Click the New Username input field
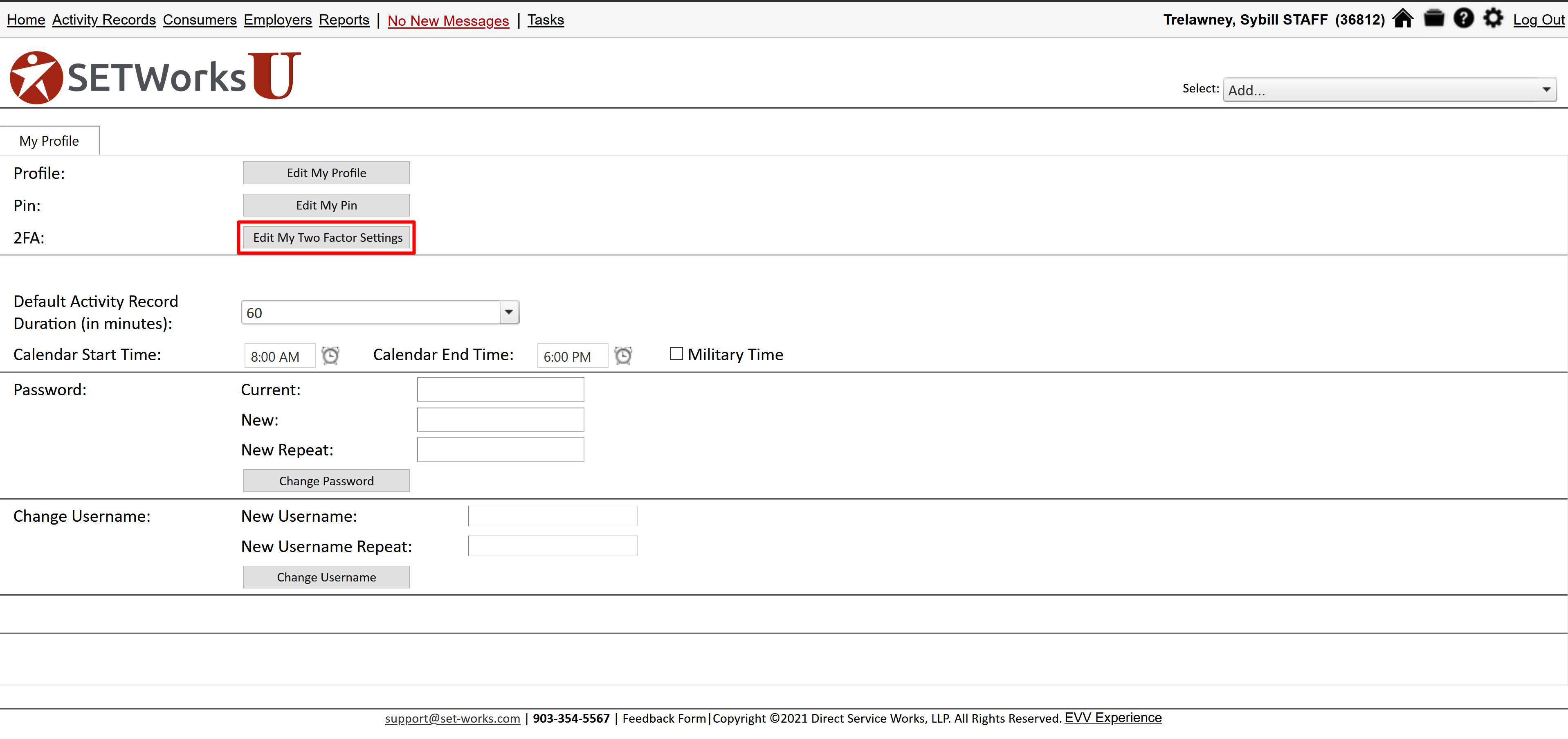 (552, 516)
